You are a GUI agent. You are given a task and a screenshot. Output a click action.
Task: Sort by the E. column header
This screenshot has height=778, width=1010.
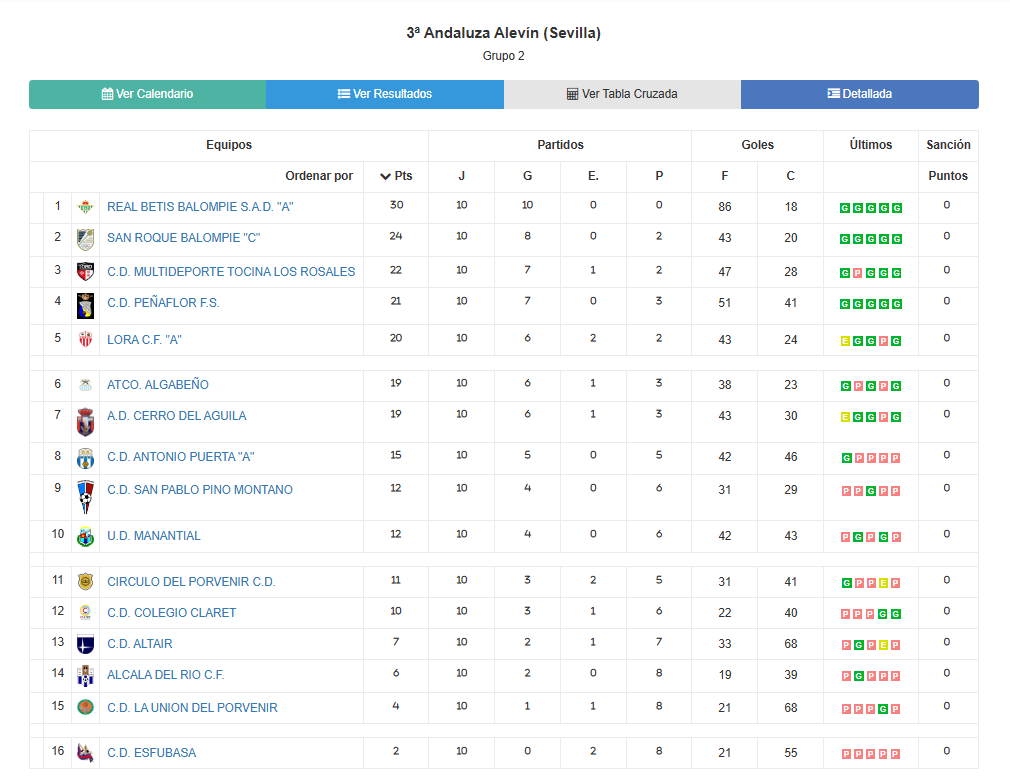(593, 176)
